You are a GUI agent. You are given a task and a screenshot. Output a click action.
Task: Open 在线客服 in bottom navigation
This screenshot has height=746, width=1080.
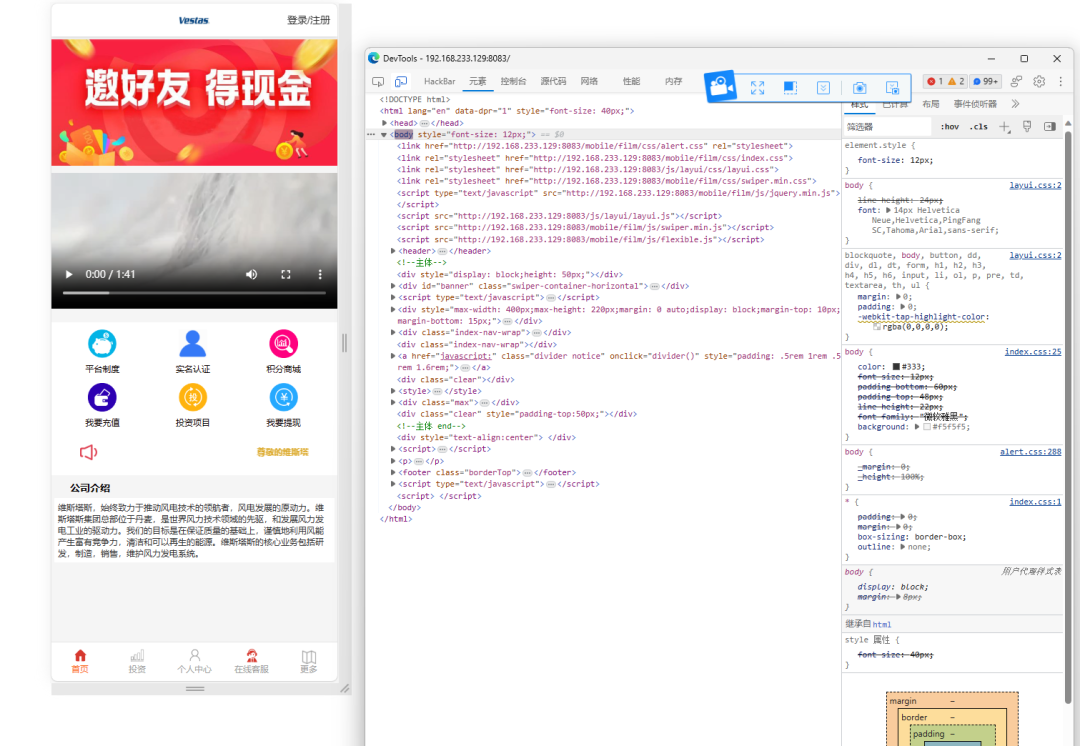(251, 661)
